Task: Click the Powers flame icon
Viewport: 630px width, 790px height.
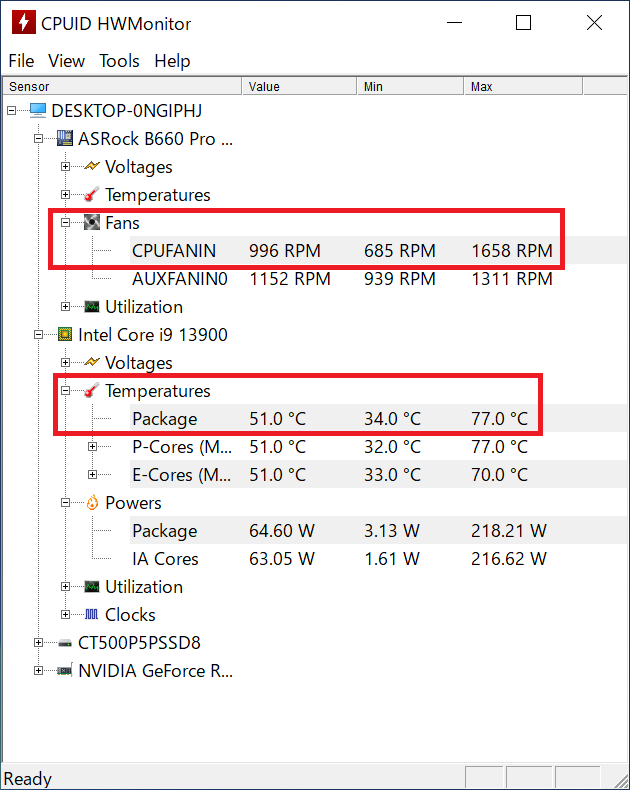Action: tap(92, 502)
